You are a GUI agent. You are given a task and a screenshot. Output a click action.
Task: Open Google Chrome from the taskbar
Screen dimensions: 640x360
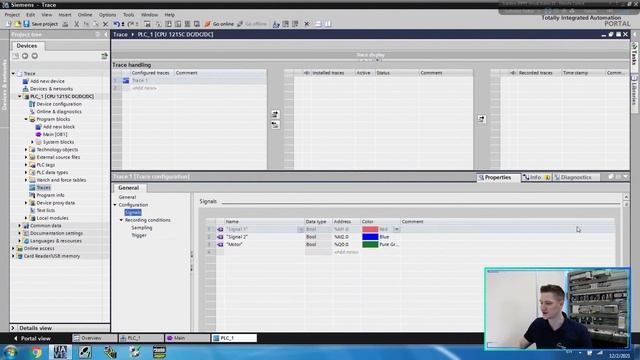click(x=36, y=352)
